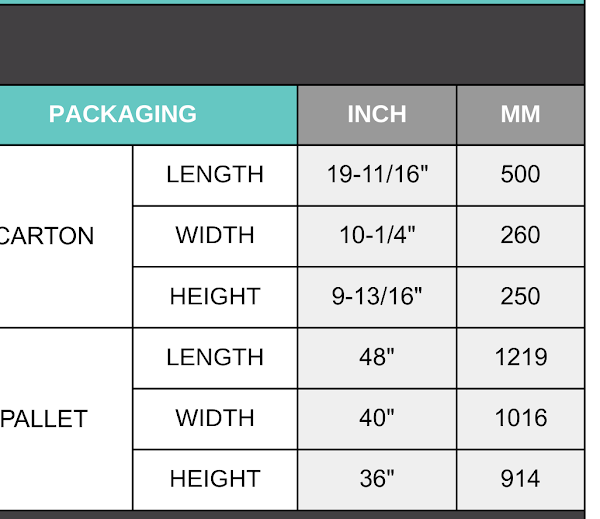600x519 pixels.
Task: Click the pallet 36" height value
Action: (377, 480)
